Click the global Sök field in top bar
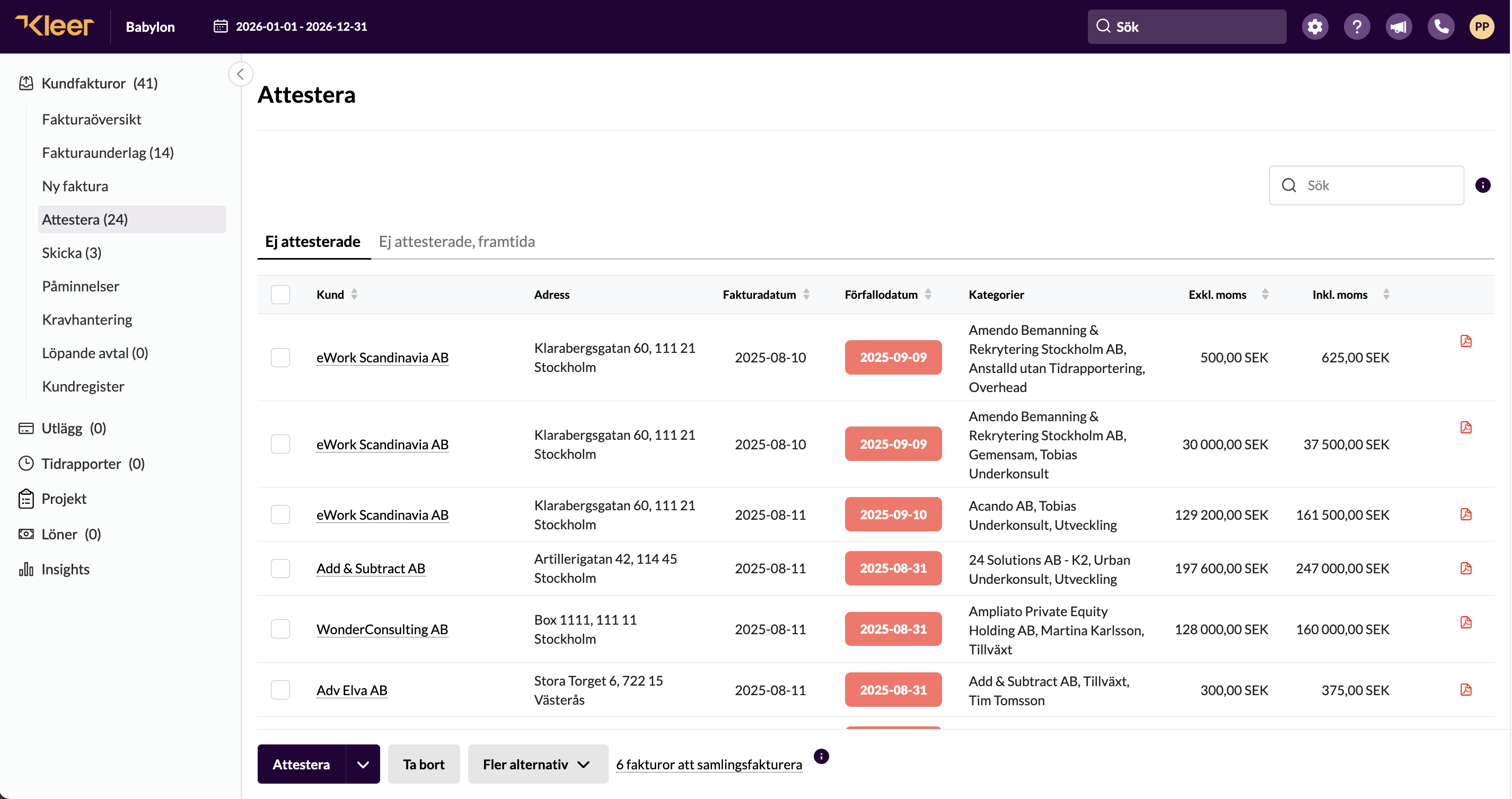 click(1186, 26)
